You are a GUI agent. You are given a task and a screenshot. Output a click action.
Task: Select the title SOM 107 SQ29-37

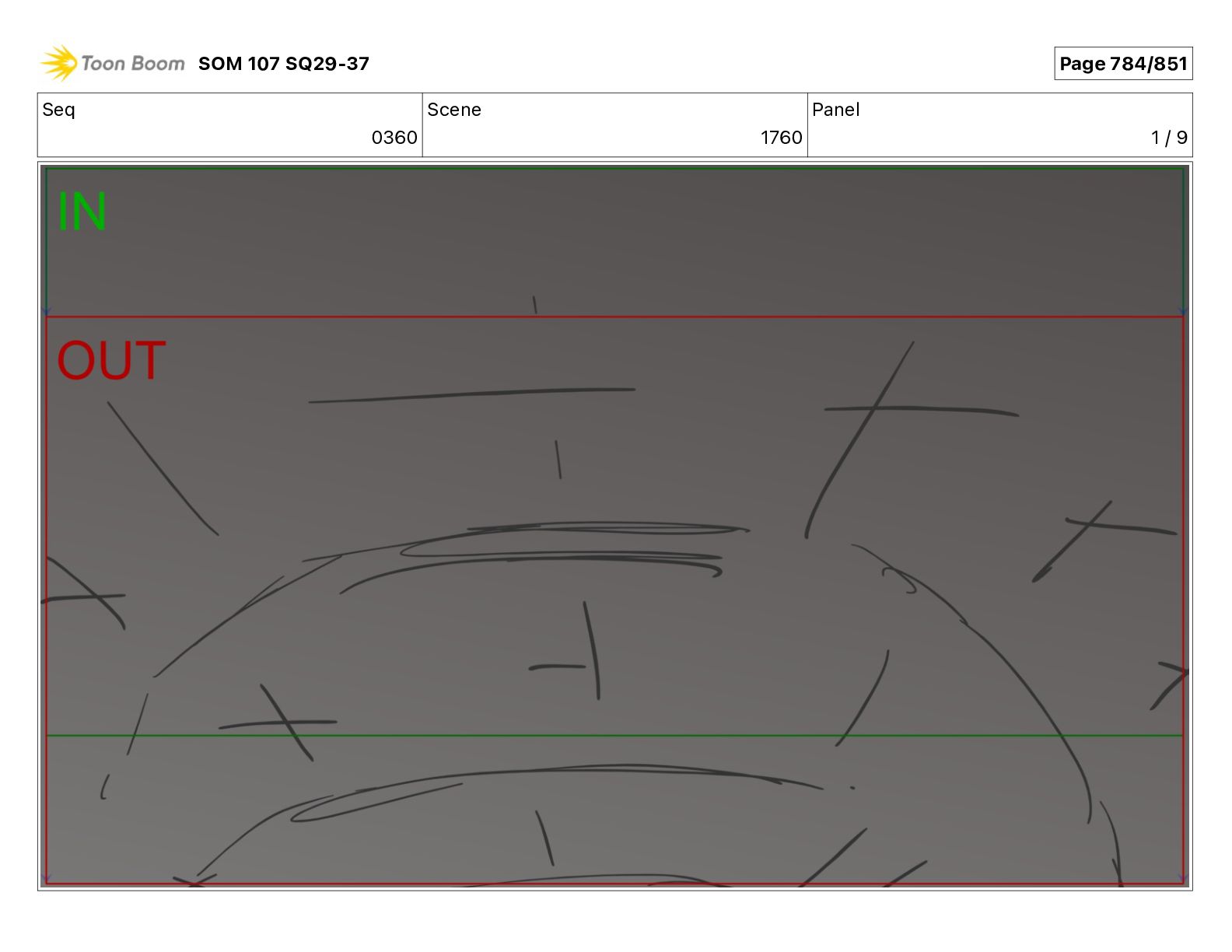(x=284, y=64)
